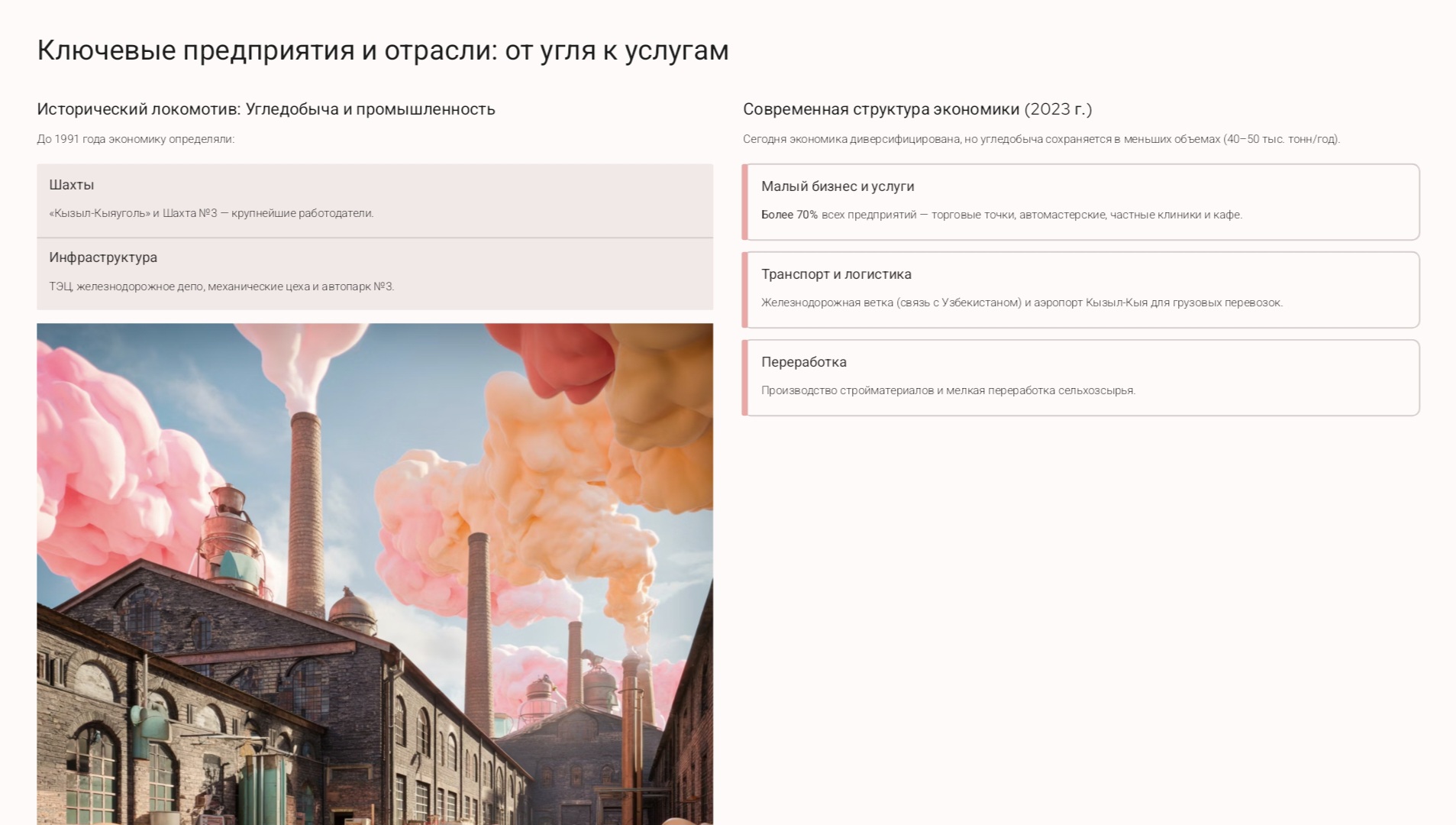Click the paragraph starting 'Сегодня экономика диверсифицирована'
Screen dimensions: 1456x825
click(x=1041, y=139)
